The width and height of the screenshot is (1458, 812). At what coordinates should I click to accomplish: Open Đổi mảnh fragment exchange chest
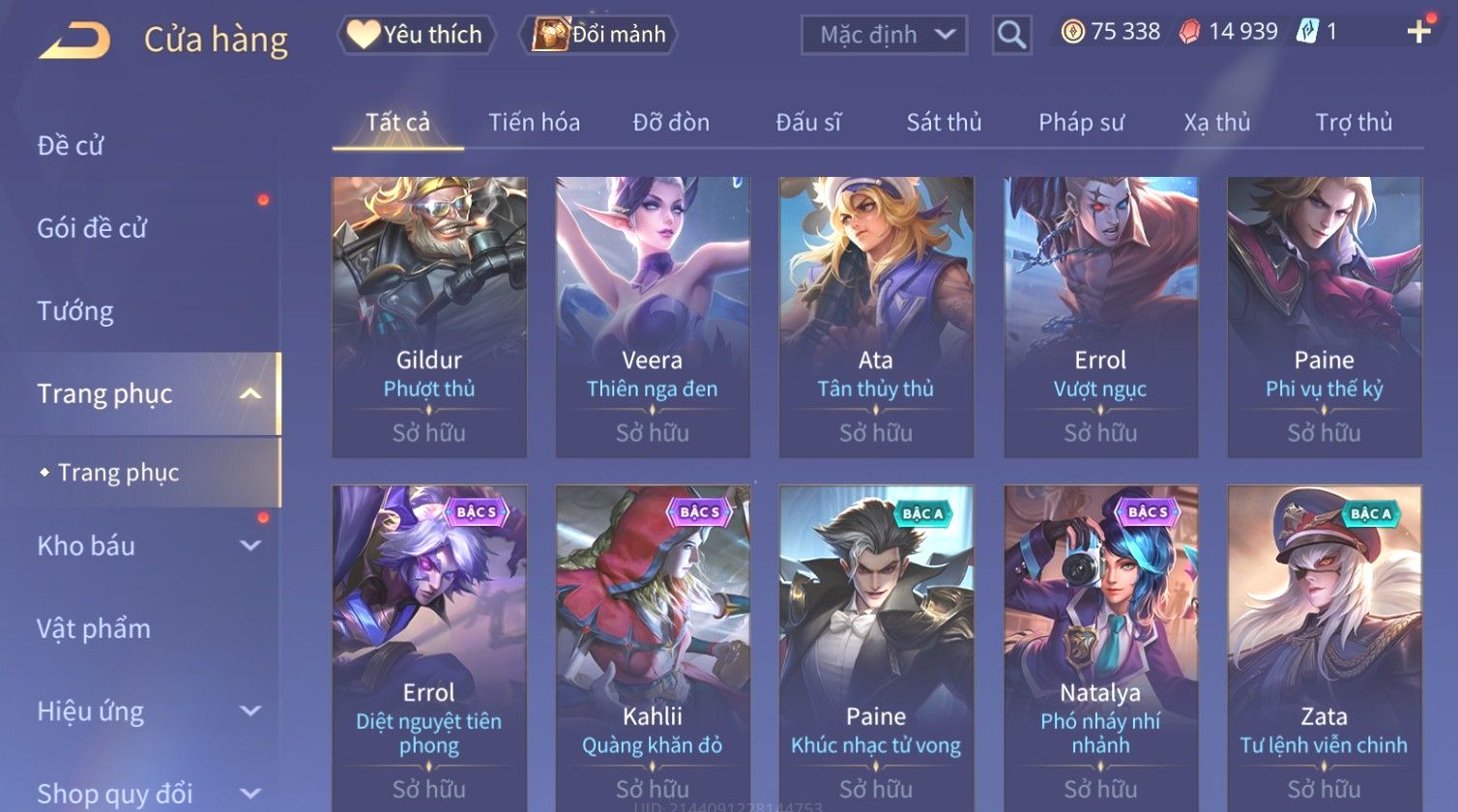[x=598, y=35]
